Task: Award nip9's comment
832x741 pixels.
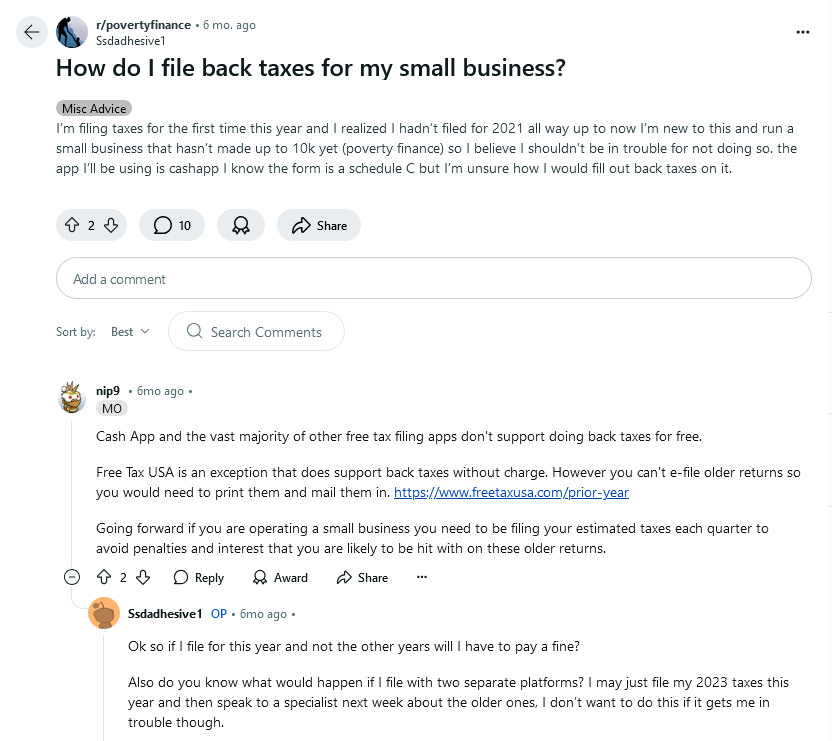Action: (x=280, y=577)
